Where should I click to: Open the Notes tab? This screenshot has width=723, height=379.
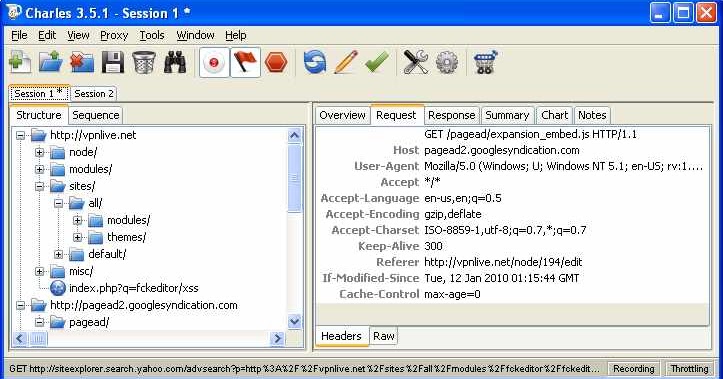(x=592, y=115)
